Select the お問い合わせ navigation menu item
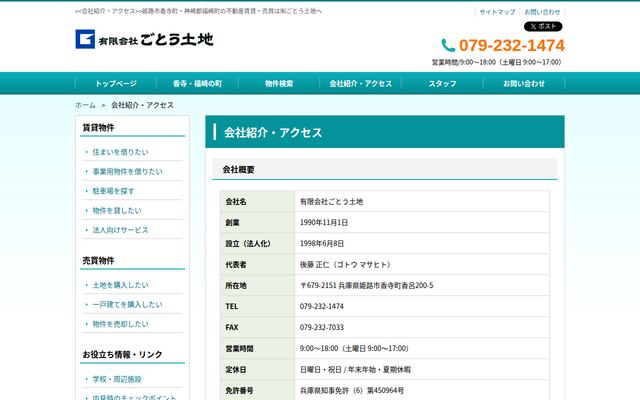Image resolution: width=640 pixels, height=400 pixels. pyautogui.click(x=524, y=84)
